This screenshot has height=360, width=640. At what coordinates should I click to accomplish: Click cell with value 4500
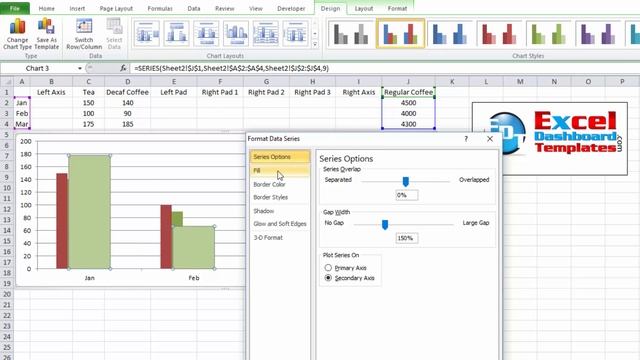click(x=408, y=103)
